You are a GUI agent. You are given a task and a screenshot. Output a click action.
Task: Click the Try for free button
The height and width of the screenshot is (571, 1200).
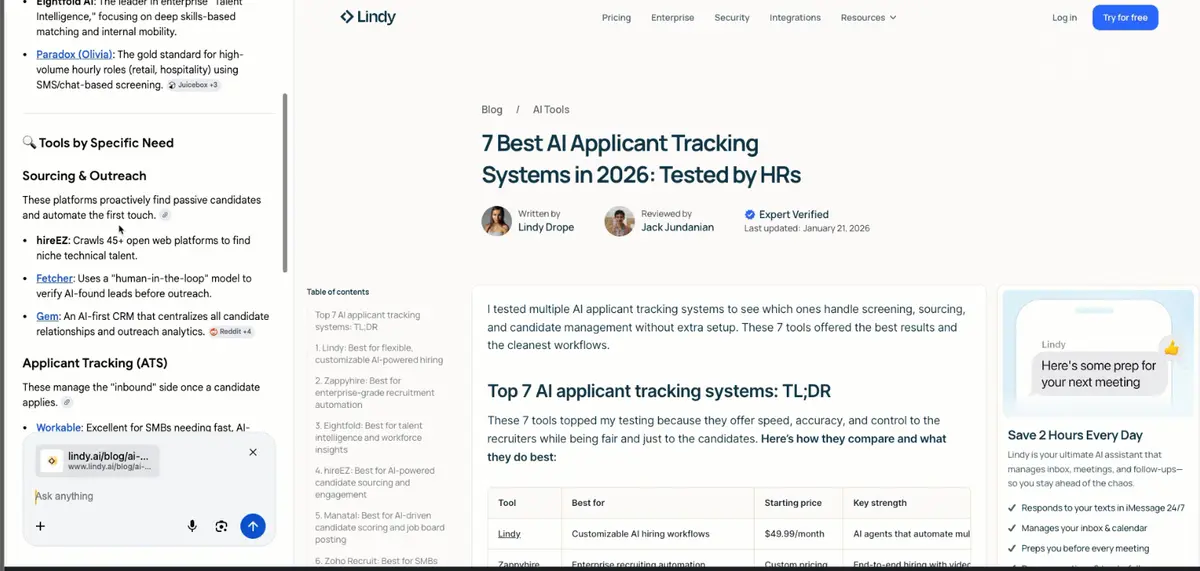tap(1125, 17)
